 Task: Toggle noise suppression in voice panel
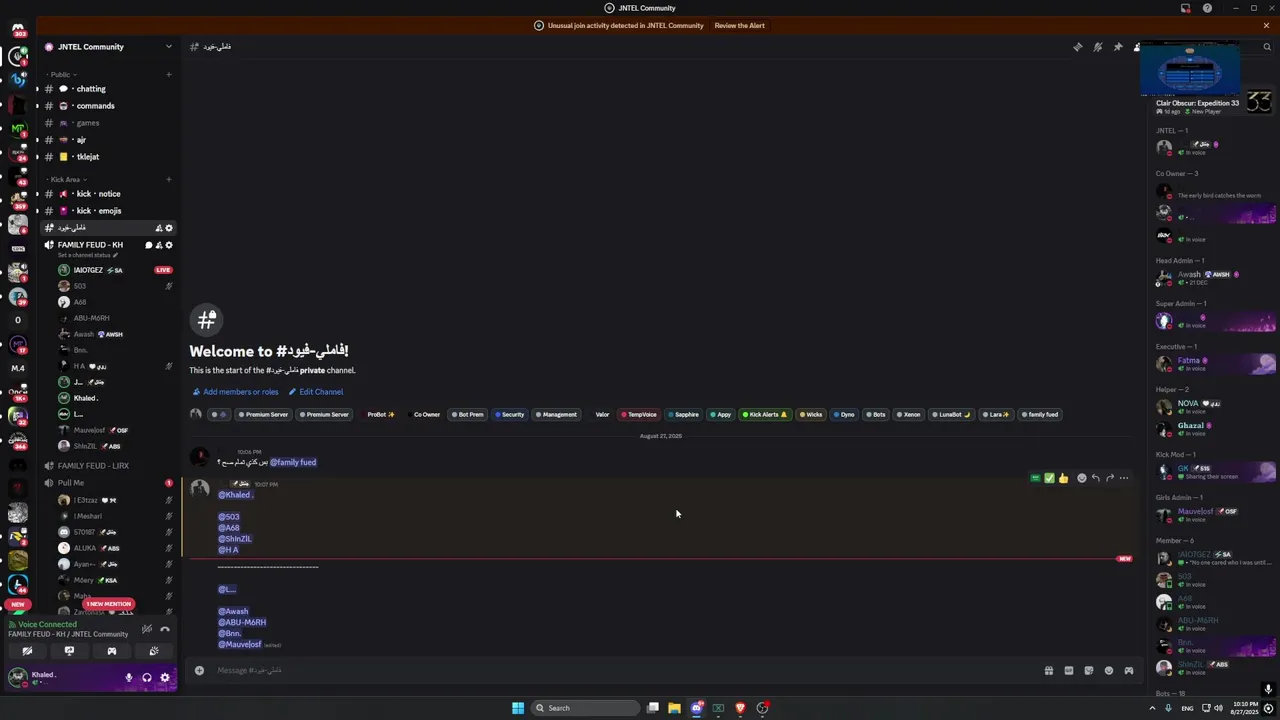(x=146, y=629)
